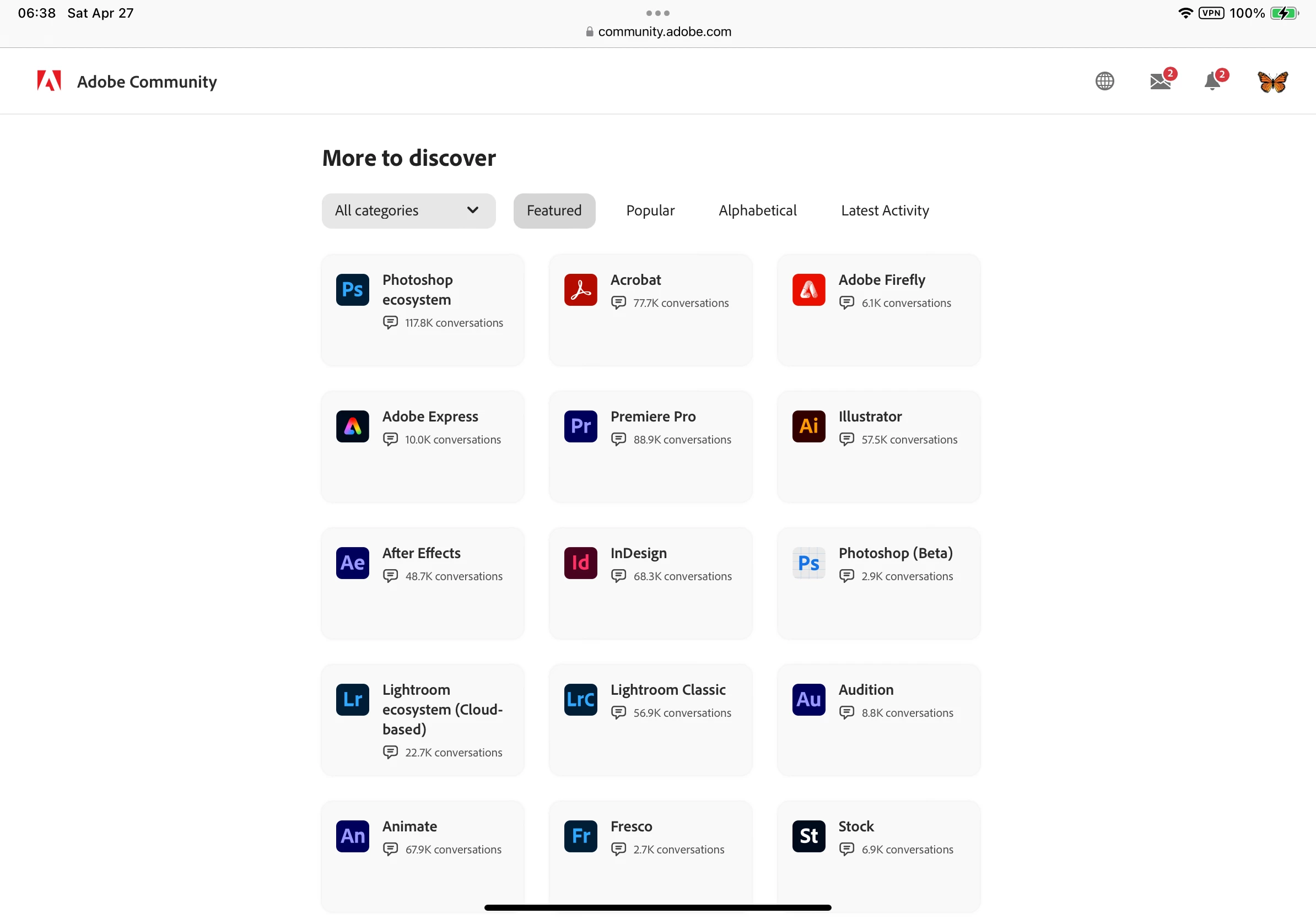Open the language globe icon
Image resolution: width=1316 pixels, height=919 pixels.
1104,81
